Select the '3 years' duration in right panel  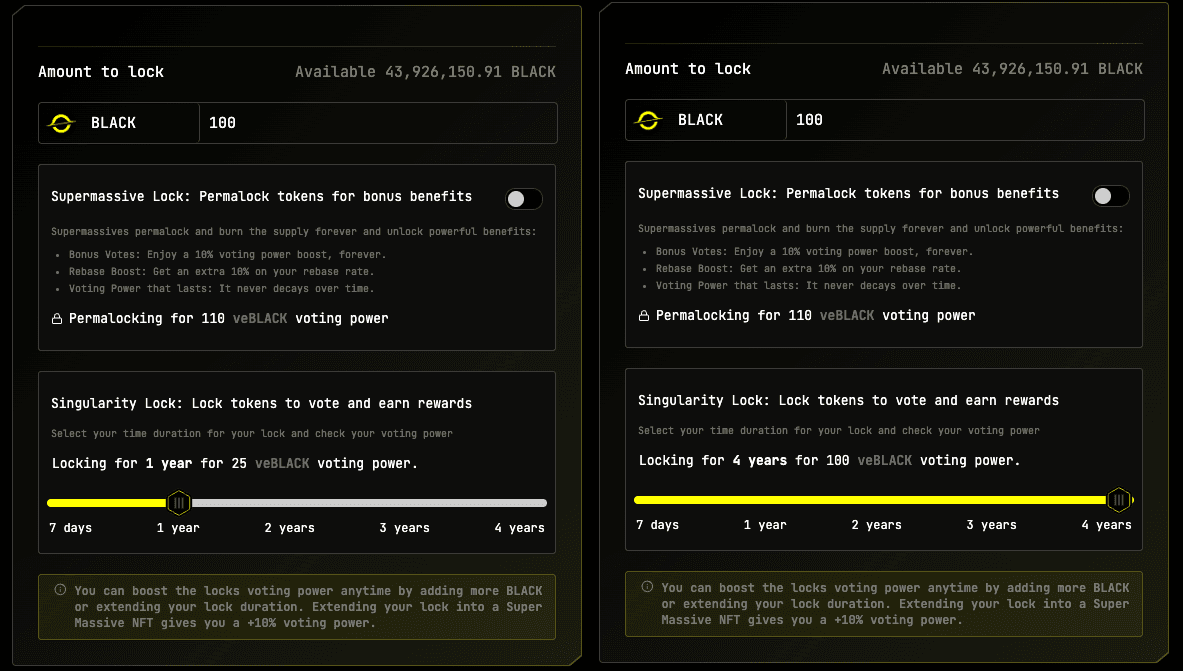(x=991, y=525)
